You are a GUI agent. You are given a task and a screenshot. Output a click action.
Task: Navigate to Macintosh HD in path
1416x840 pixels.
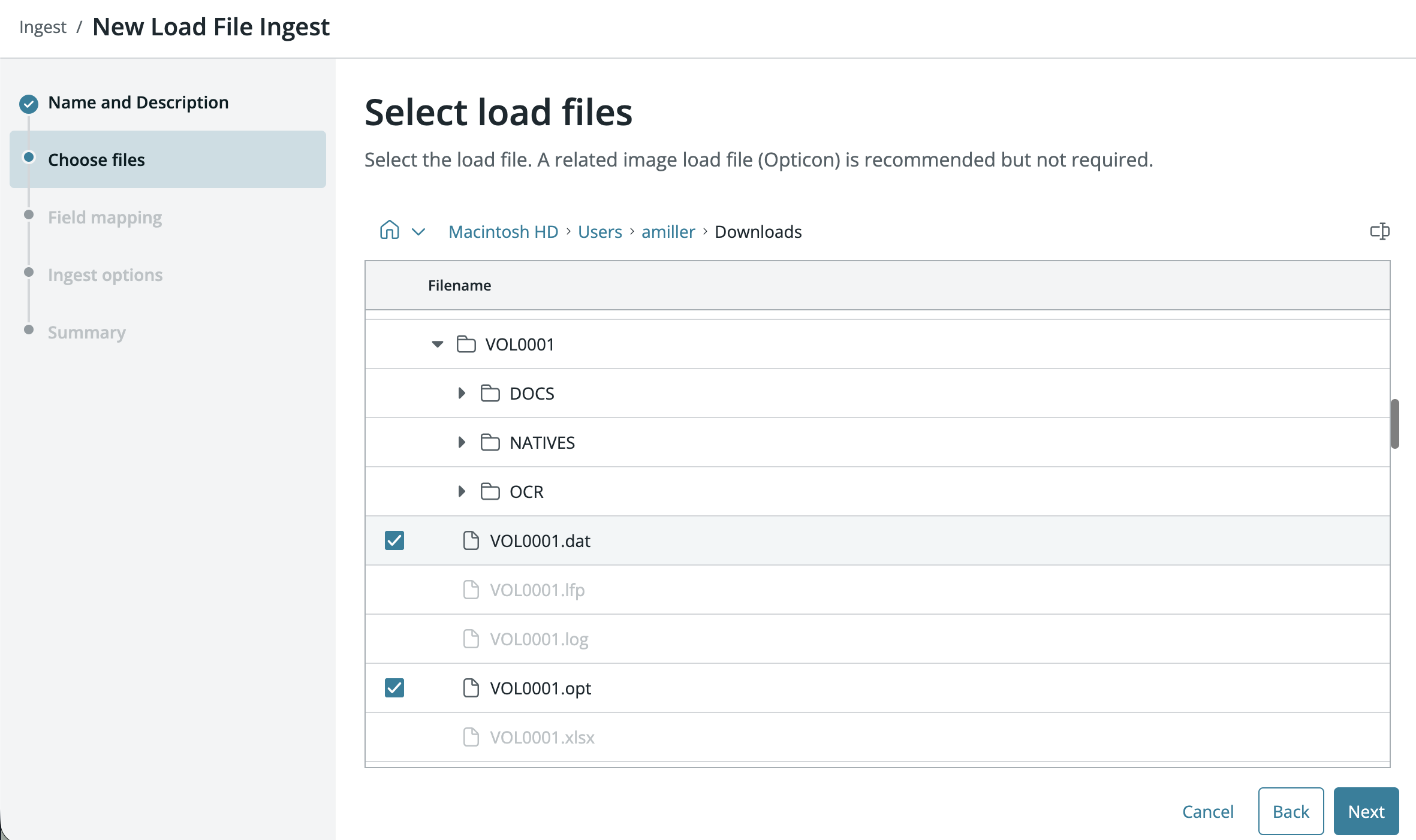(504, 231)
